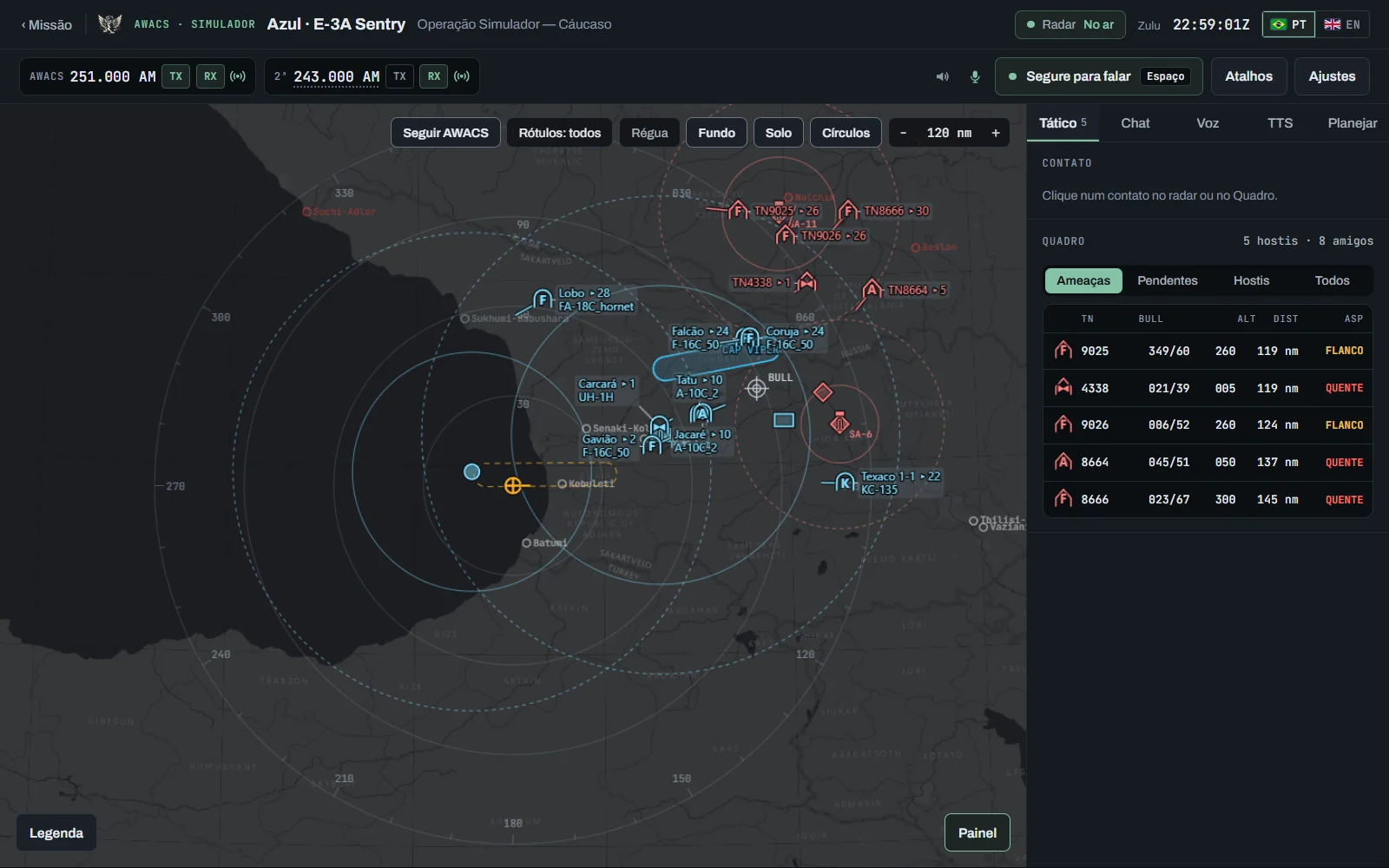Toggle TX on 243.000 radio
The width and height of the screenshot is (1389, 868).
click(399, 76)
